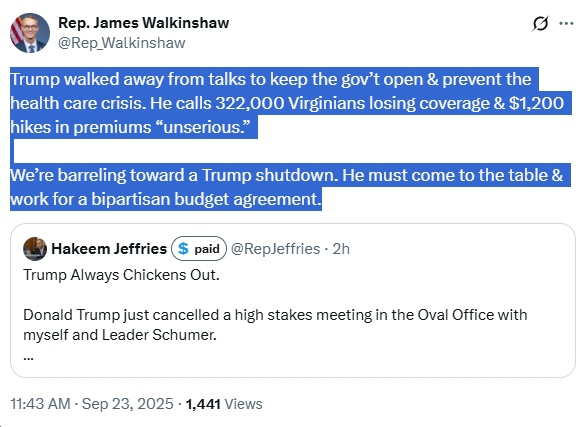The height and width of the screenshot is (427, 578).
Task: Click the 2h timestamp on quoted post
Action: (341, 249)
